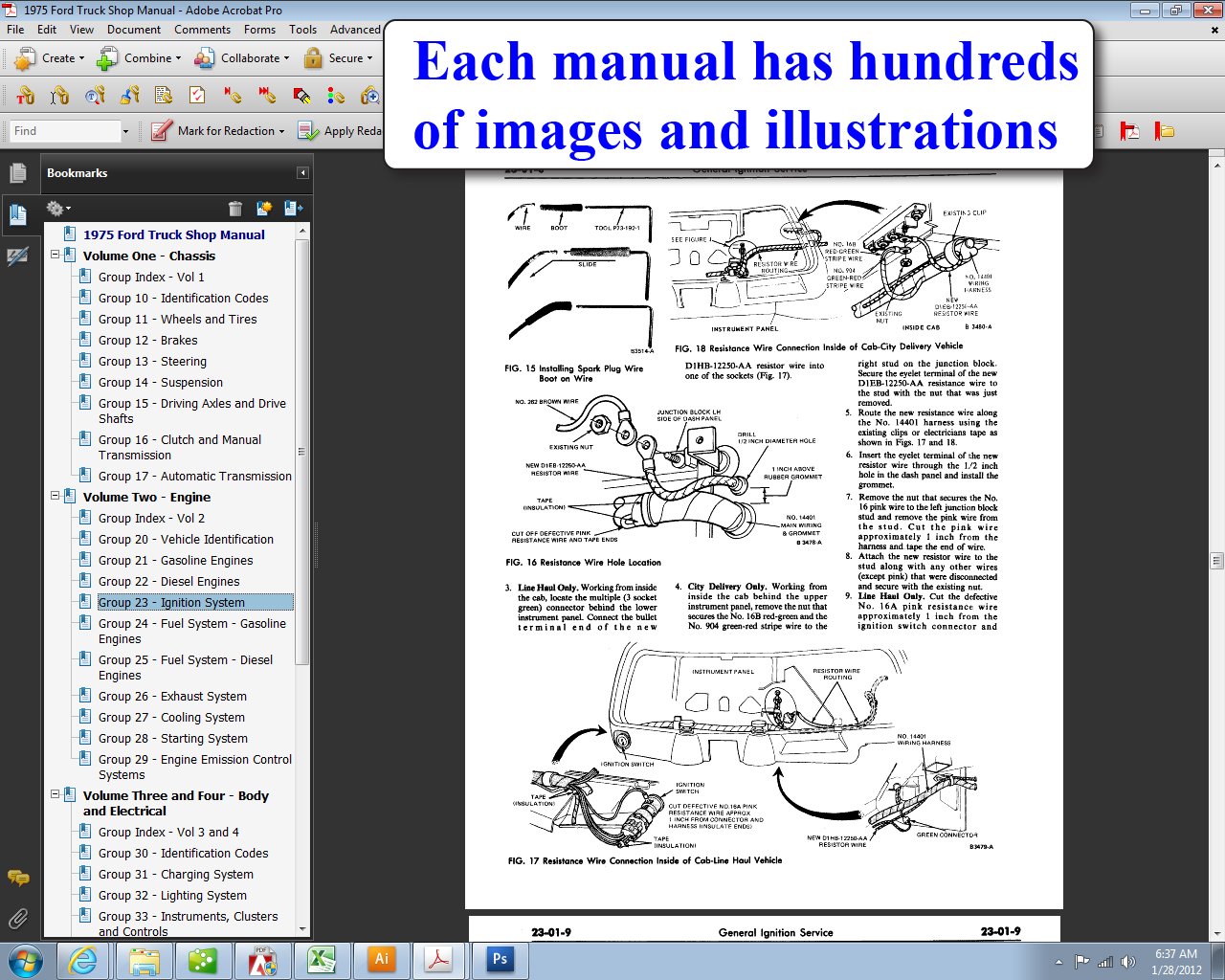Launch Photoshop from the taskbar
1225x980 pixels.
(x=499, y=959)
